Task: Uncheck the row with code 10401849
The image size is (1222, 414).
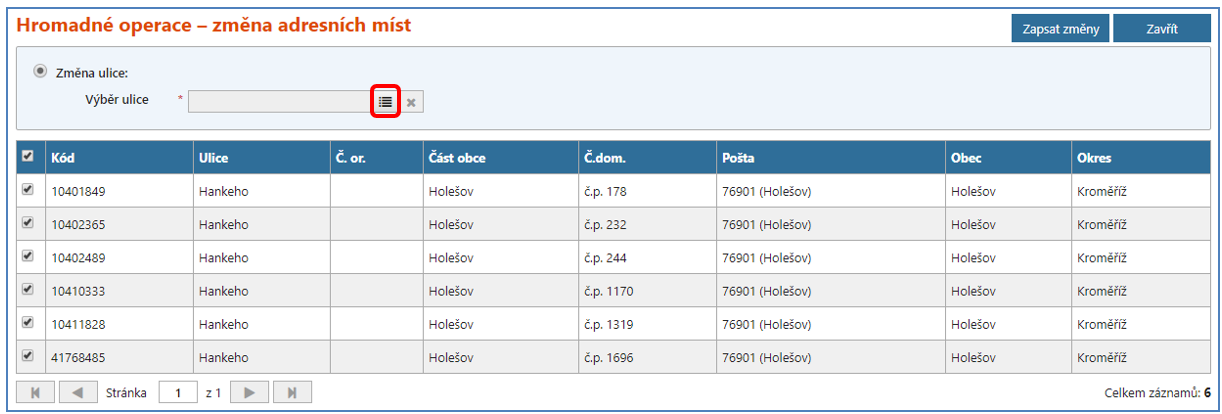Action: tap(28, 190)
